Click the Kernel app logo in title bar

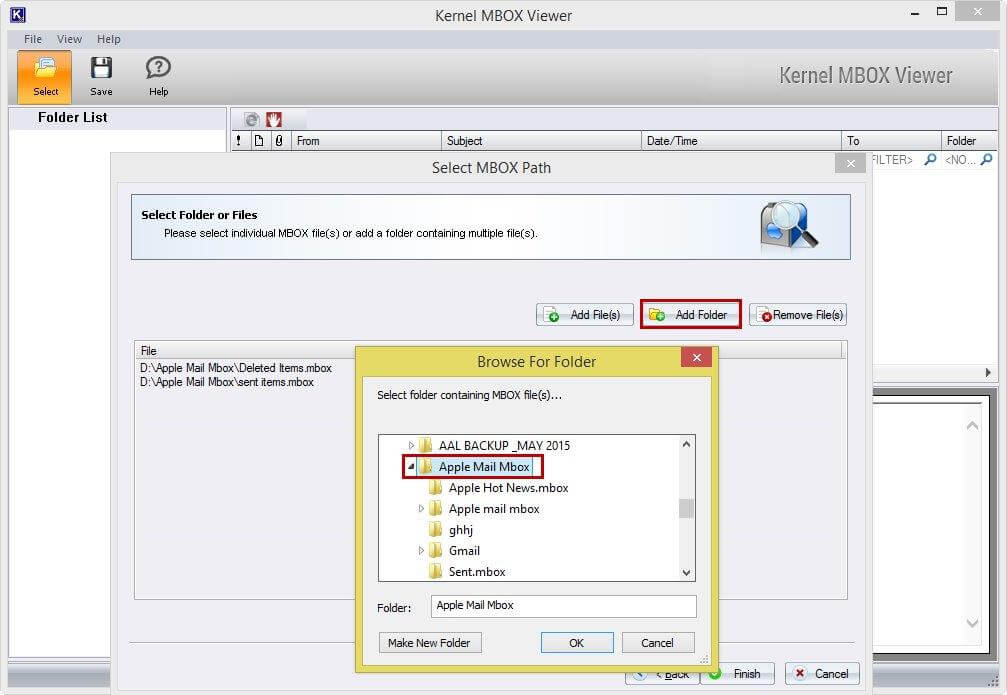pos(18,14)
